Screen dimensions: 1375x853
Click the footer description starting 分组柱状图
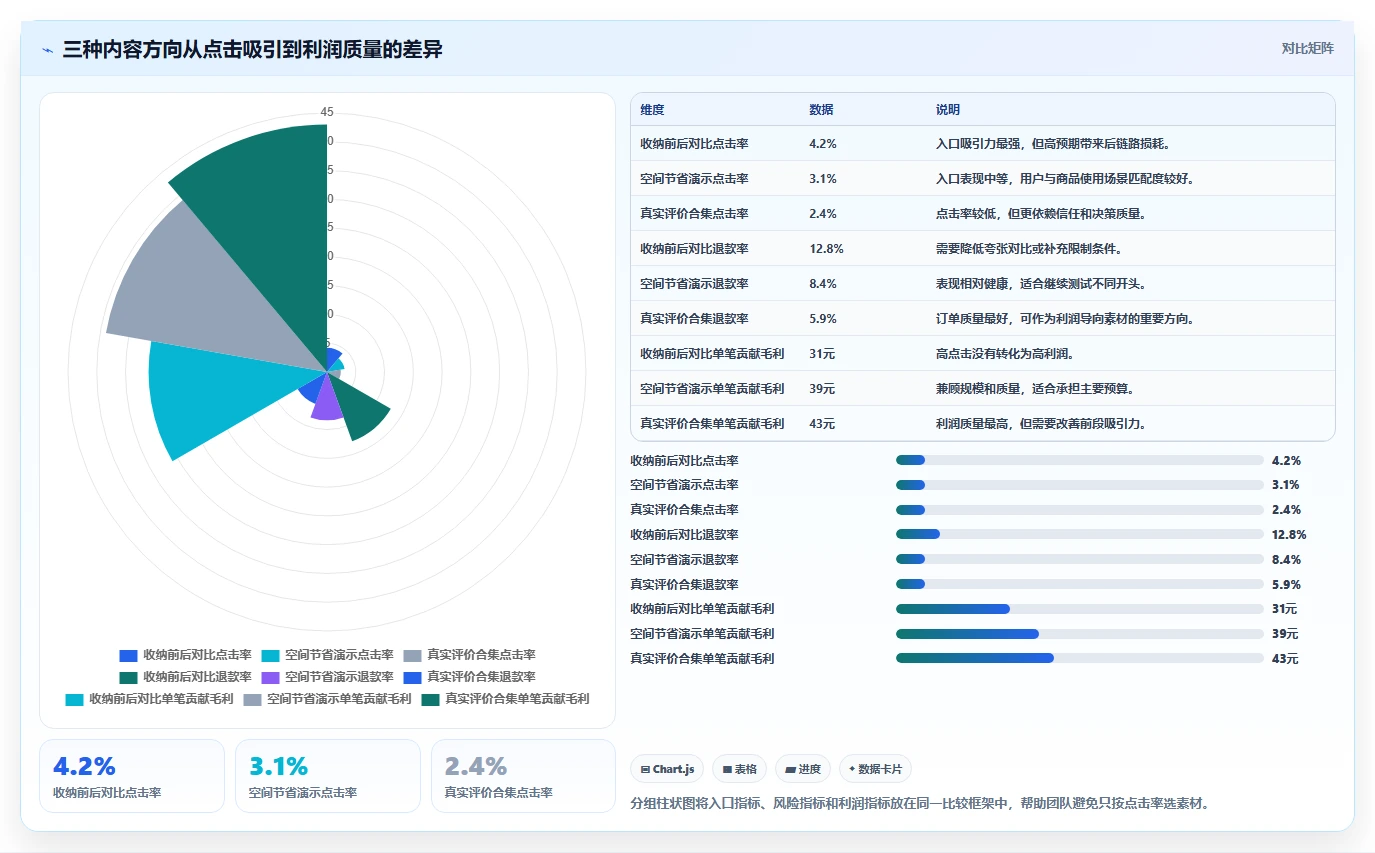921,803
